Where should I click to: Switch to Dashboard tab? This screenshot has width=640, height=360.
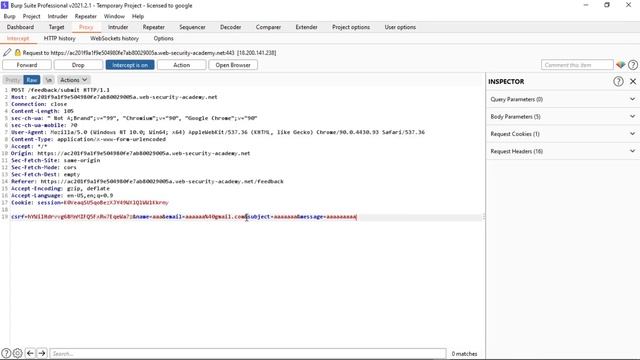[x=20, y=27]
